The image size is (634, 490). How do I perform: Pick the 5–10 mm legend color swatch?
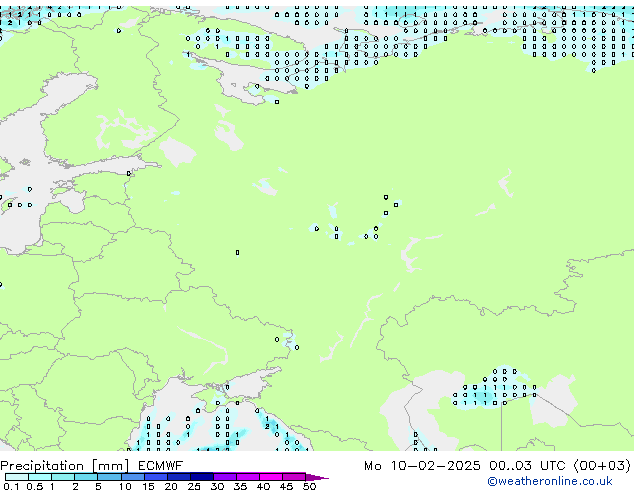coord(109,477)
